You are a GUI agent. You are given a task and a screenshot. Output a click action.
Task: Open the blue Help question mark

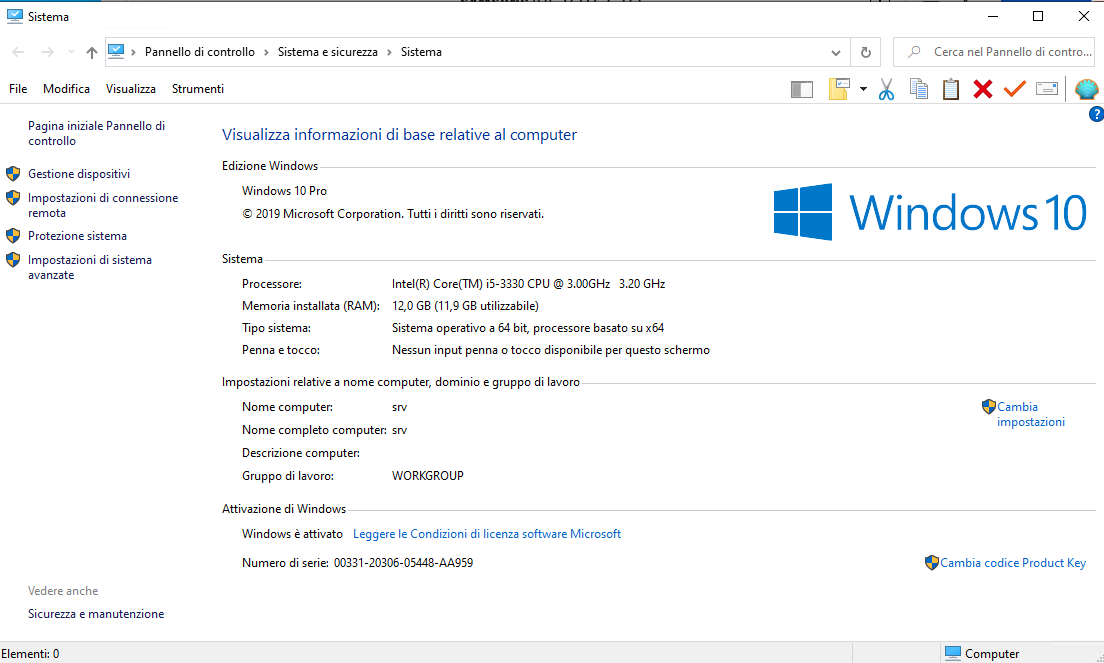(x=1096, y=114)
